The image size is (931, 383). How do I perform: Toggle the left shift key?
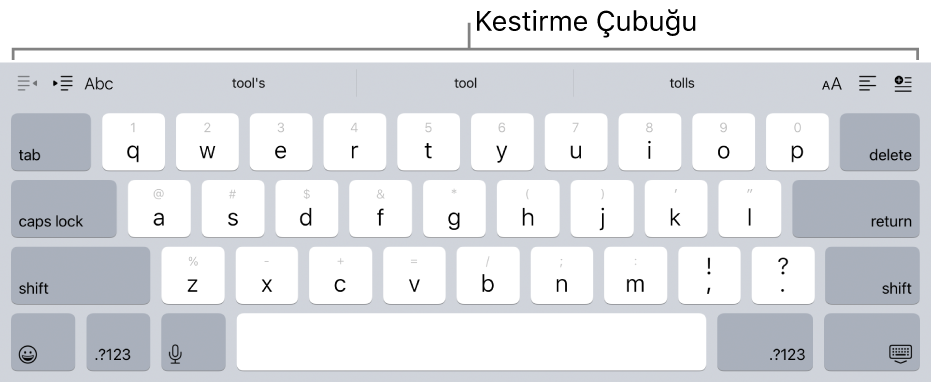(x=81, y=276)
